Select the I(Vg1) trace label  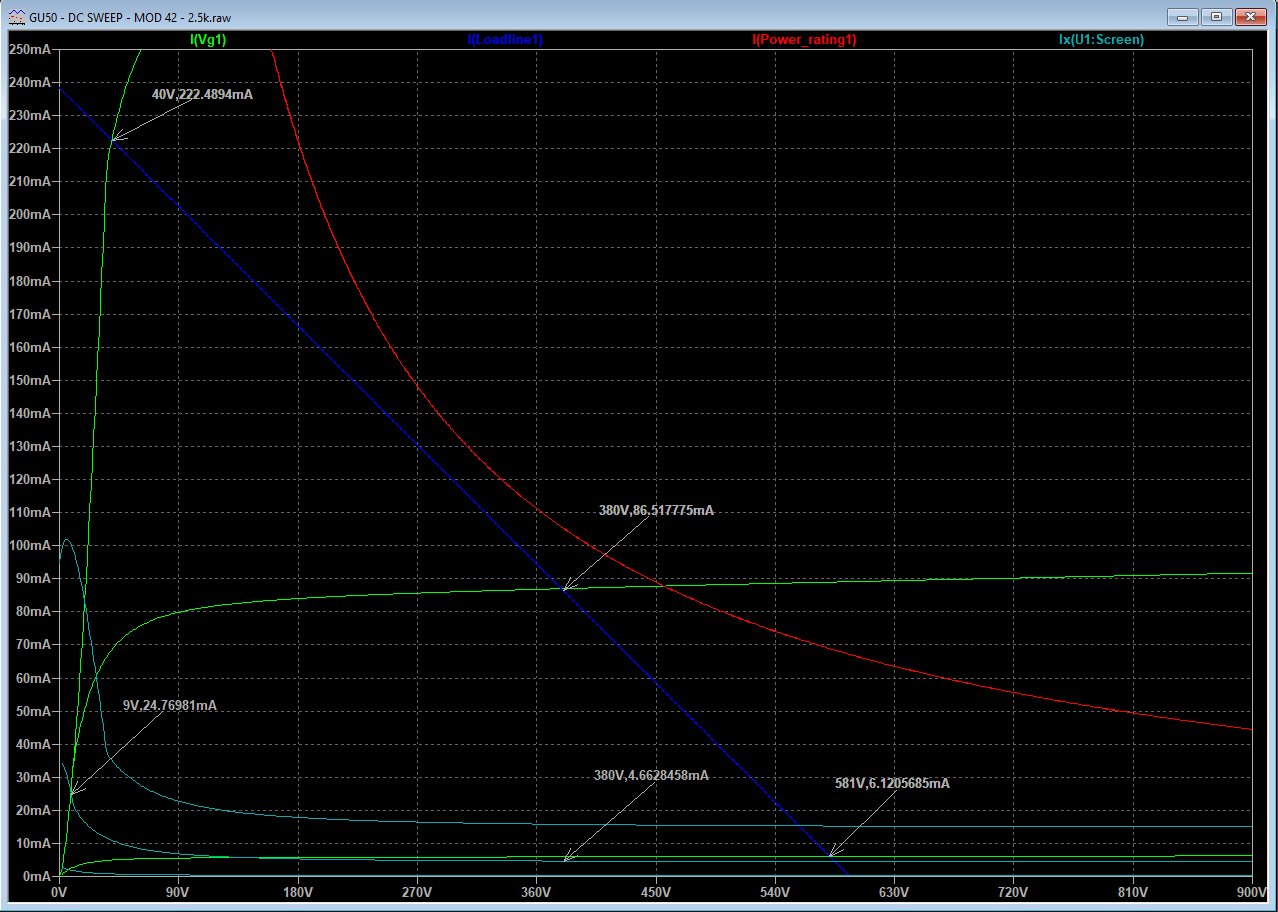[x=208, y=40]
